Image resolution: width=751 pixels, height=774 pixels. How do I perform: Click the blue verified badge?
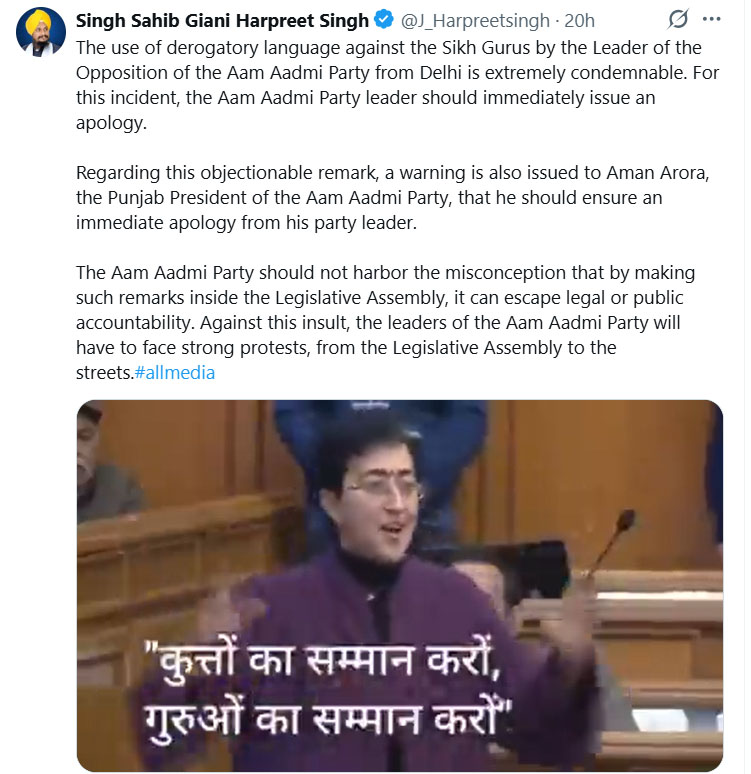pos(384,20)
